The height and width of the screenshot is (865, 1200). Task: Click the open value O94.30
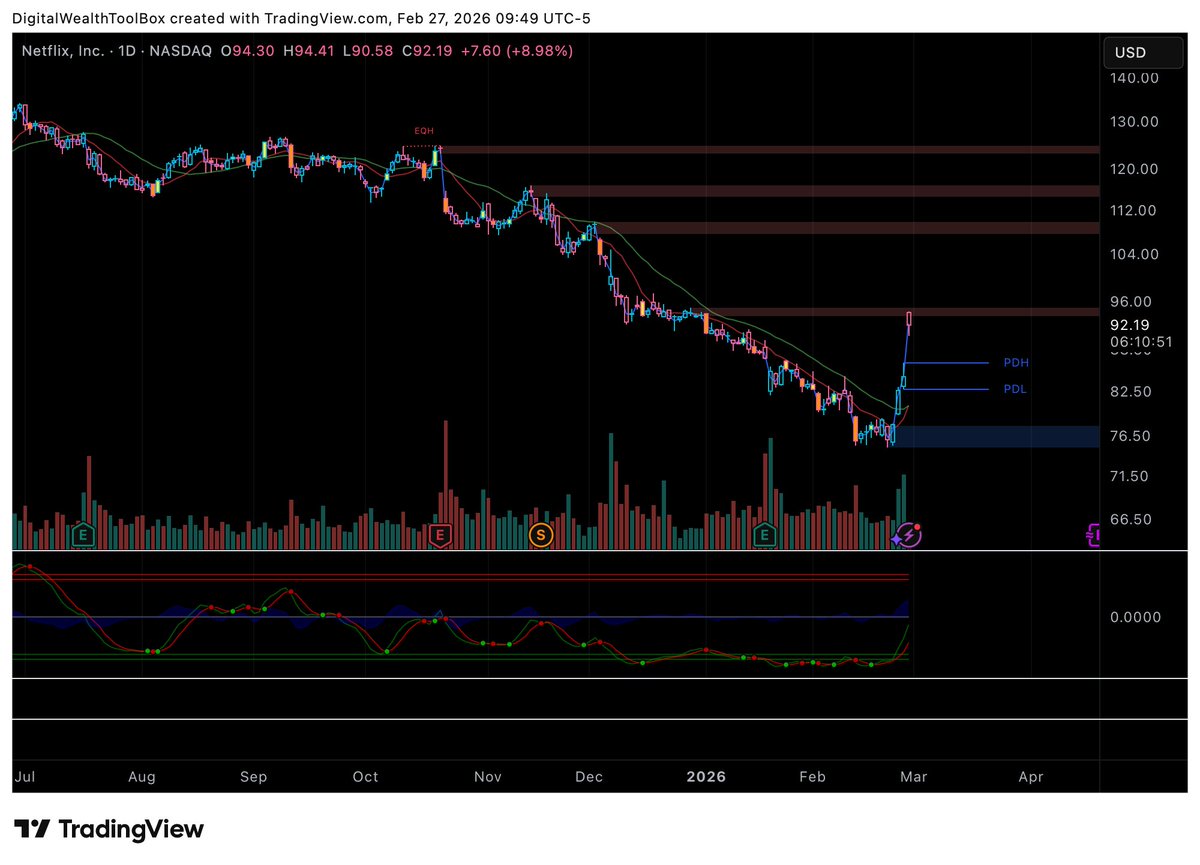point(250,49)
